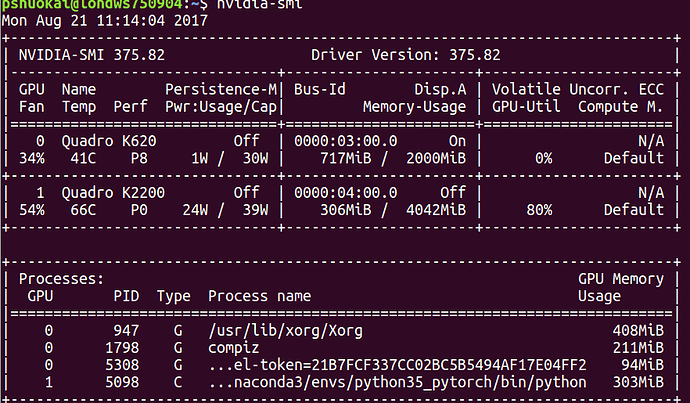Click the /usr/lib/xorg/Xorg process name

click(286, 331)
